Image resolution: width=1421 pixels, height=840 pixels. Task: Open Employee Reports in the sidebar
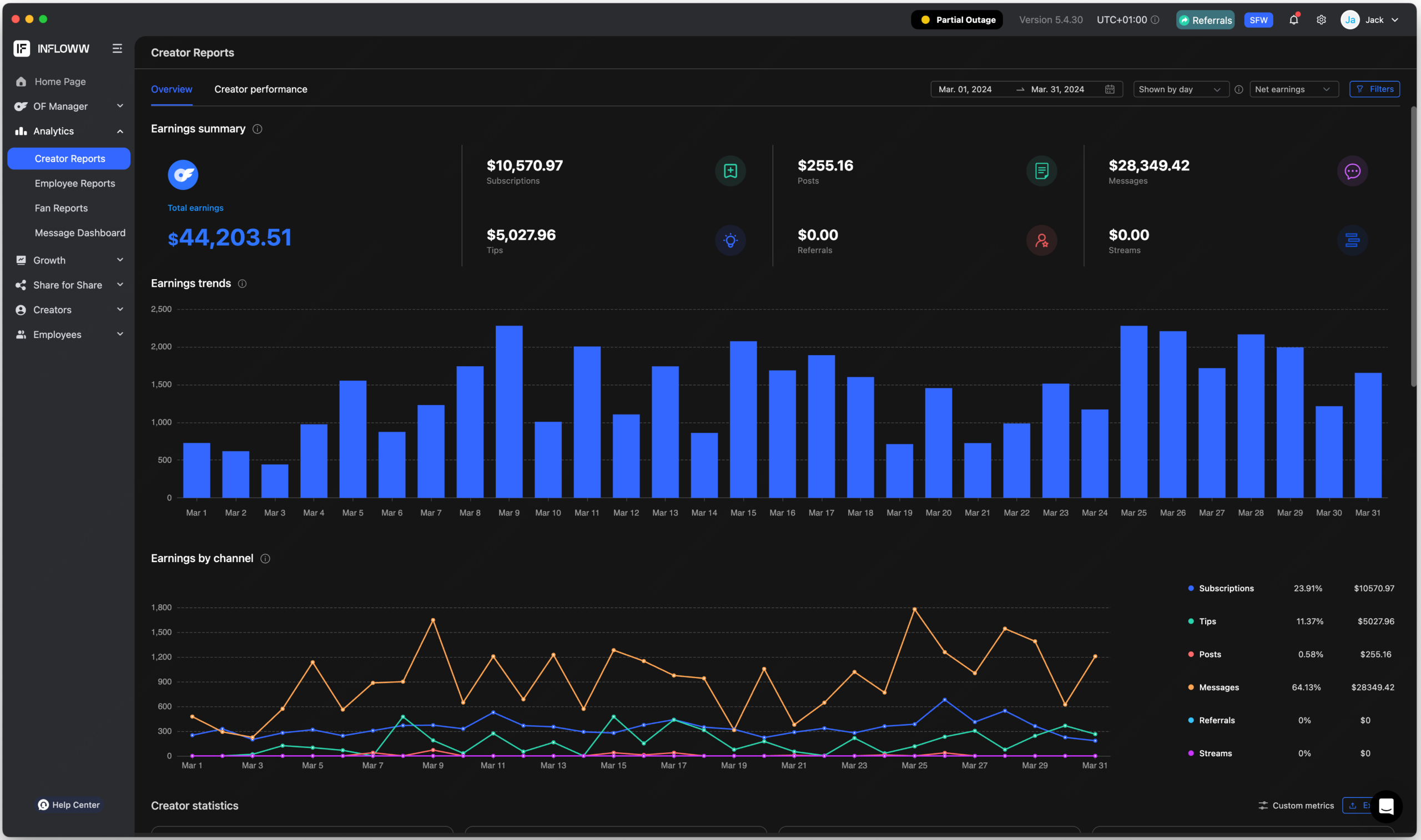75,184
